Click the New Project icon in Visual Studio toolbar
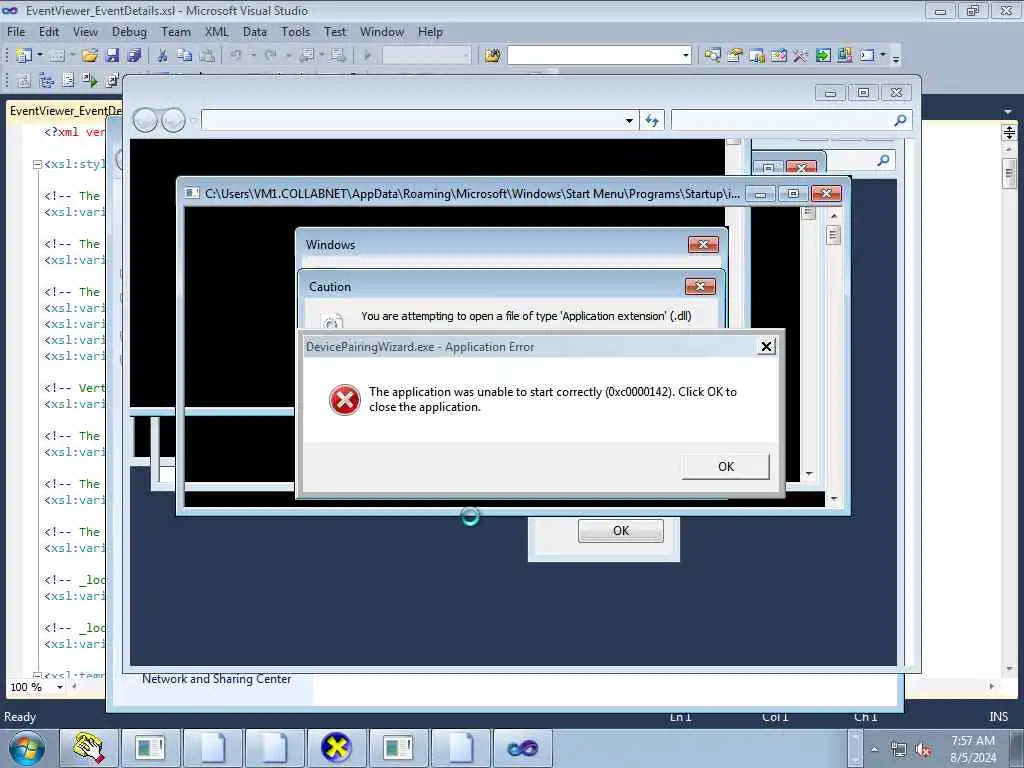Screen dimensions: 1024x768 click(24, 56)
